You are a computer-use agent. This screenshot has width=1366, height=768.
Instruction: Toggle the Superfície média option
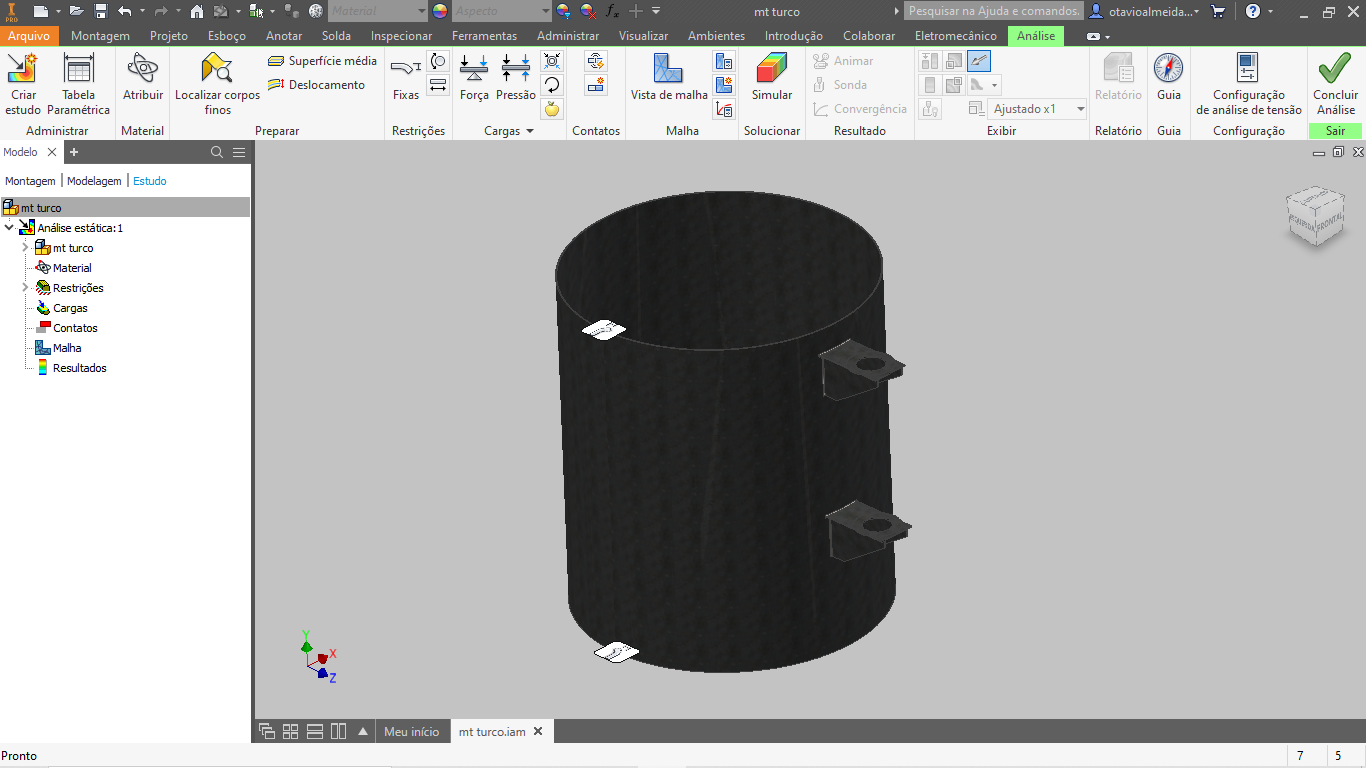click(x=320, y=60)
